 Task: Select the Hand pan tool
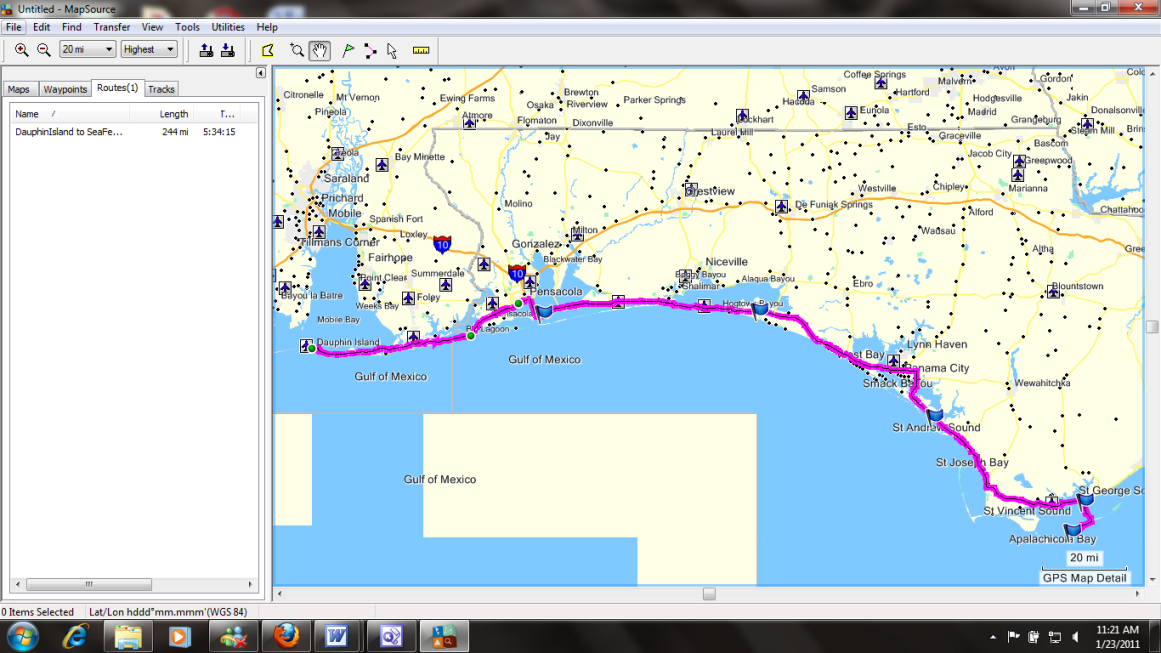point(320,50)
